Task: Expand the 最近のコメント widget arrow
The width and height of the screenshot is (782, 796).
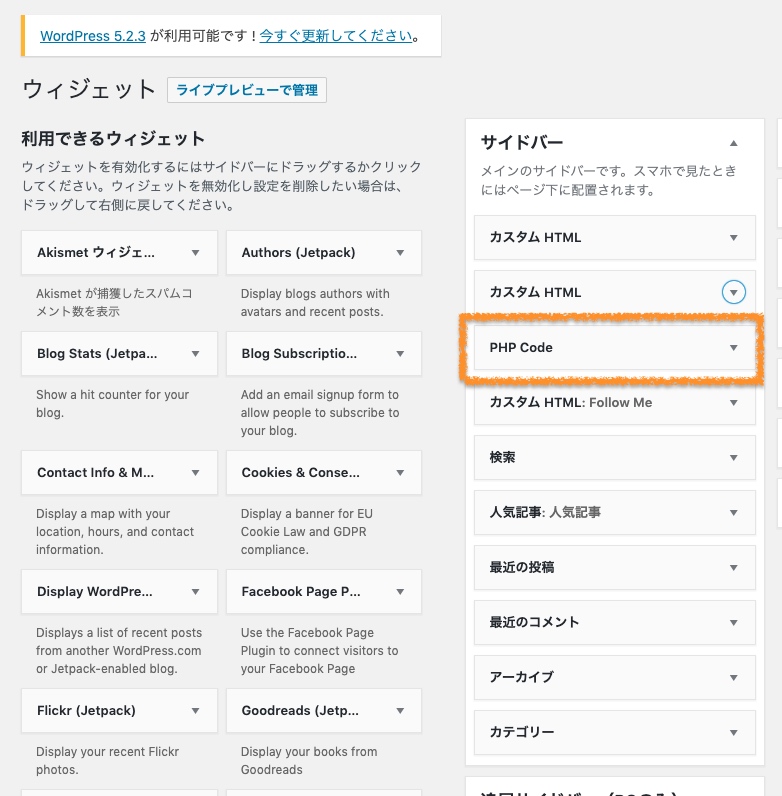Action: coord(733,623)
